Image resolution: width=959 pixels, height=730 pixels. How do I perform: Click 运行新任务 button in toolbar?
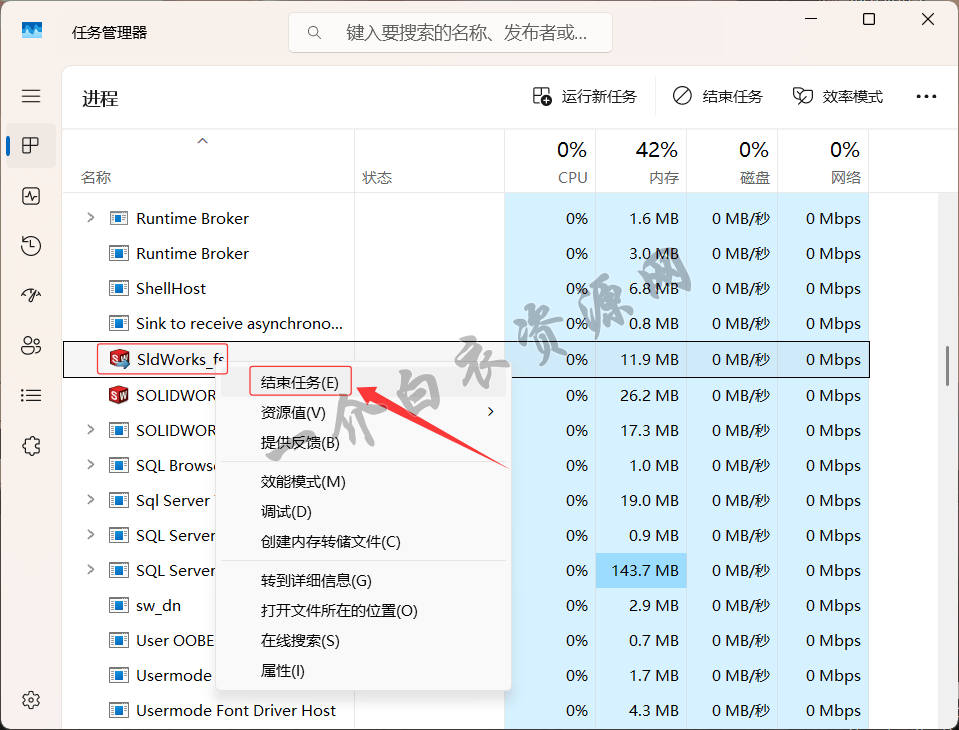click(x=585, y=96)
